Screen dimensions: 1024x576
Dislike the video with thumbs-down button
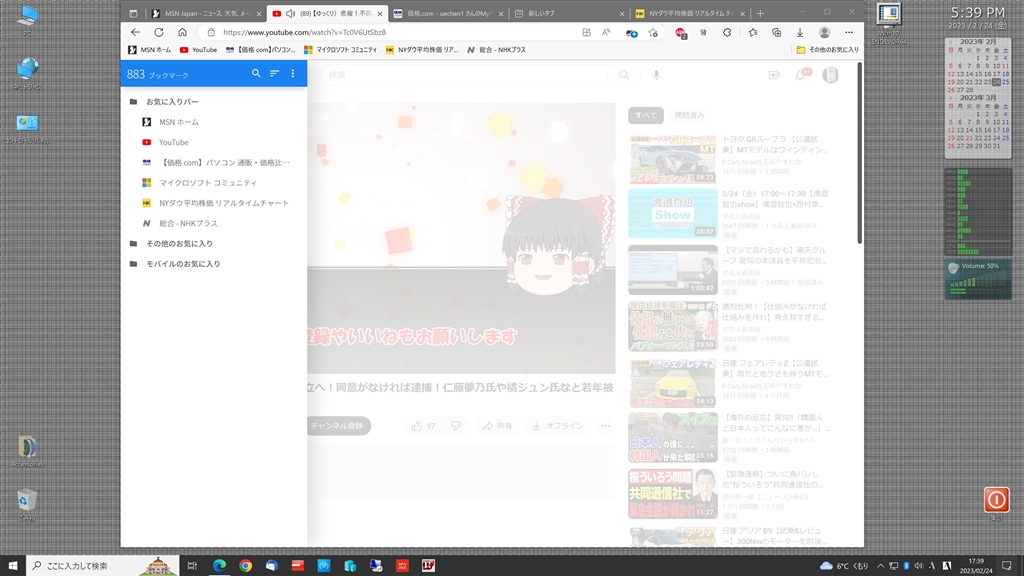(x=456, y=426)
